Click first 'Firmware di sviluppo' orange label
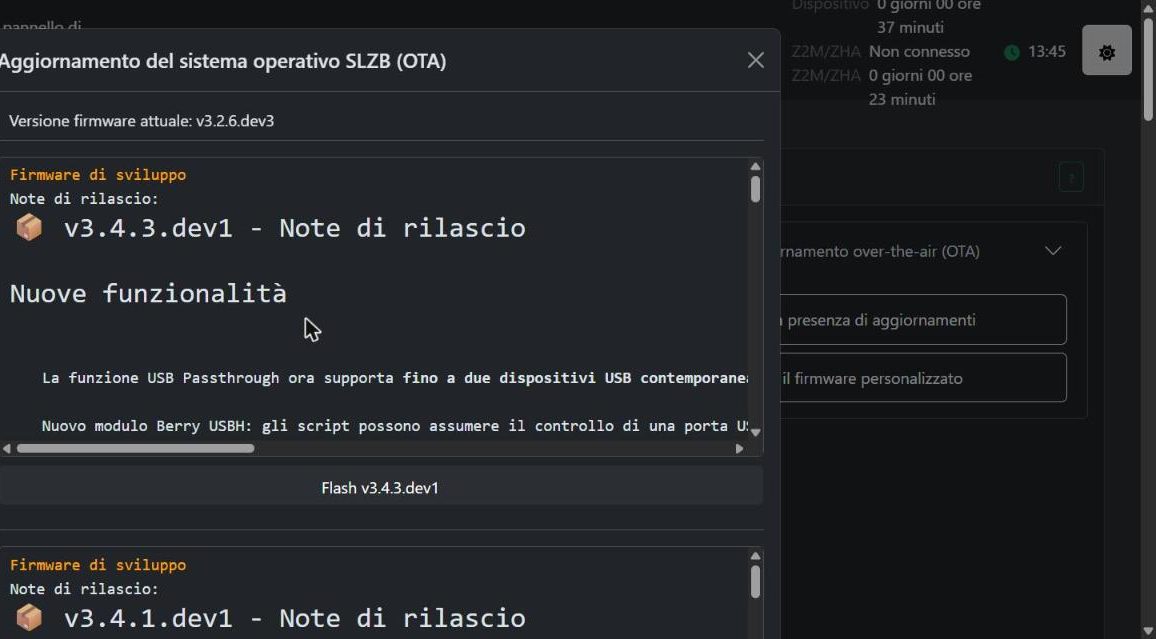This screenshot has width=1156, height=639. 98,175
